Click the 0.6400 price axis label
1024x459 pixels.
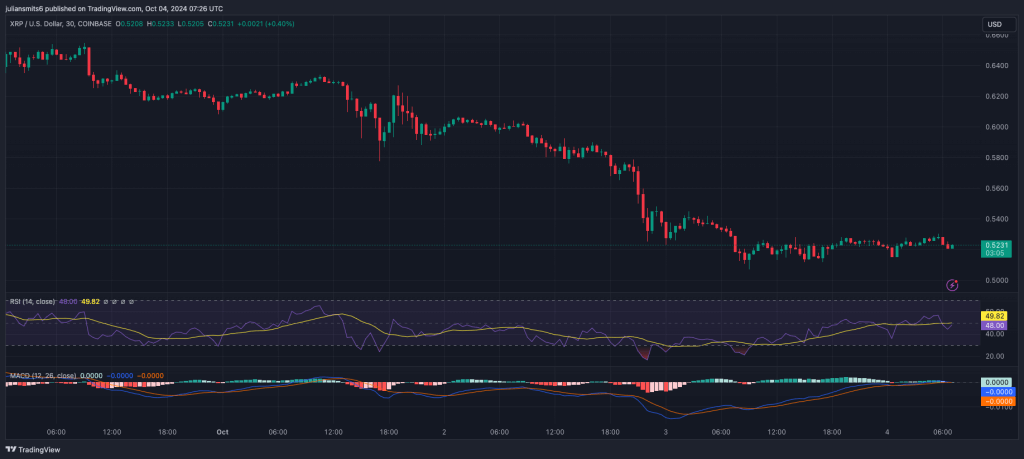[995, 66]
